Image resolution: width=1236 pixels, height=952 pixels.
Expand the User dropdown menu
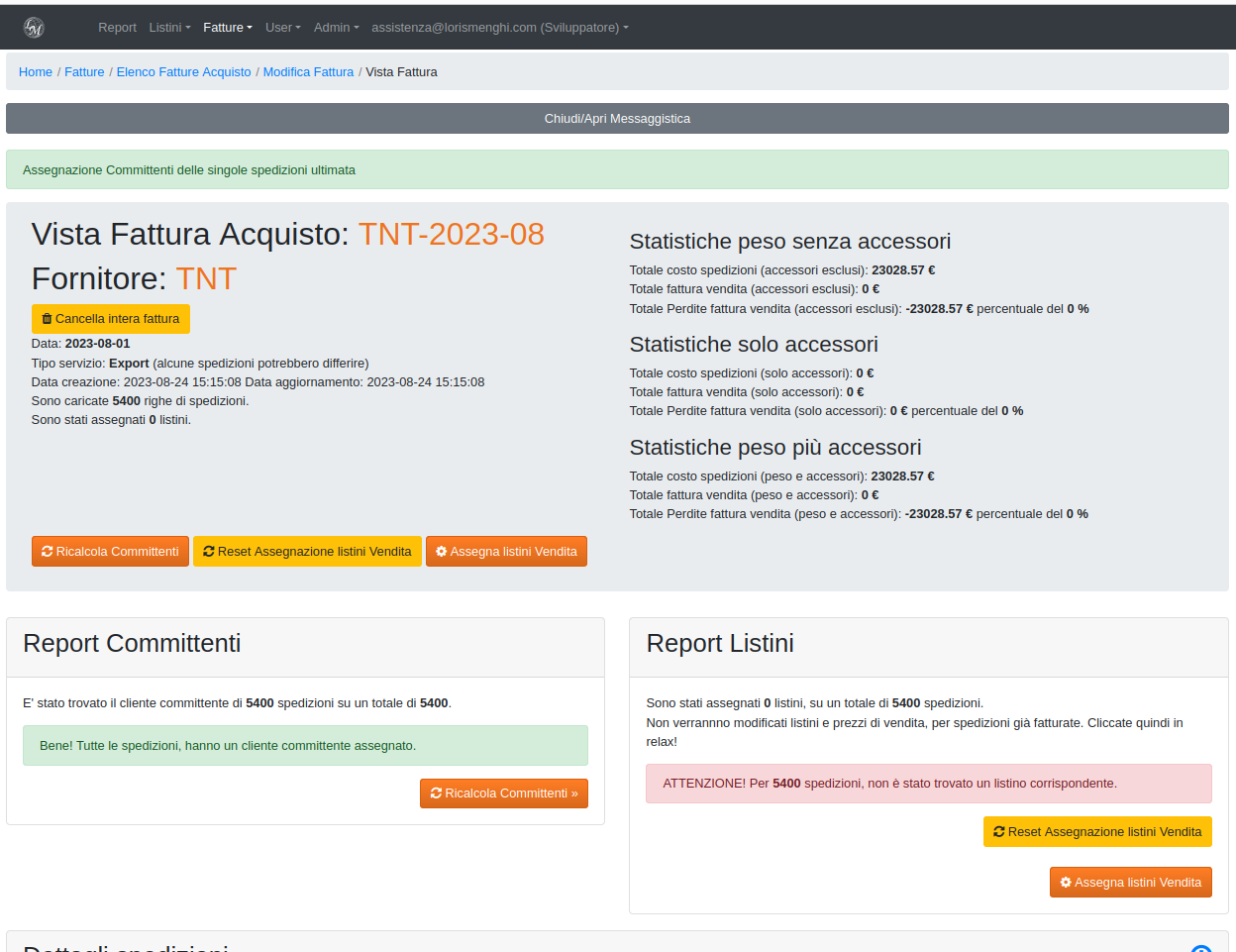(x=282, y=28)
